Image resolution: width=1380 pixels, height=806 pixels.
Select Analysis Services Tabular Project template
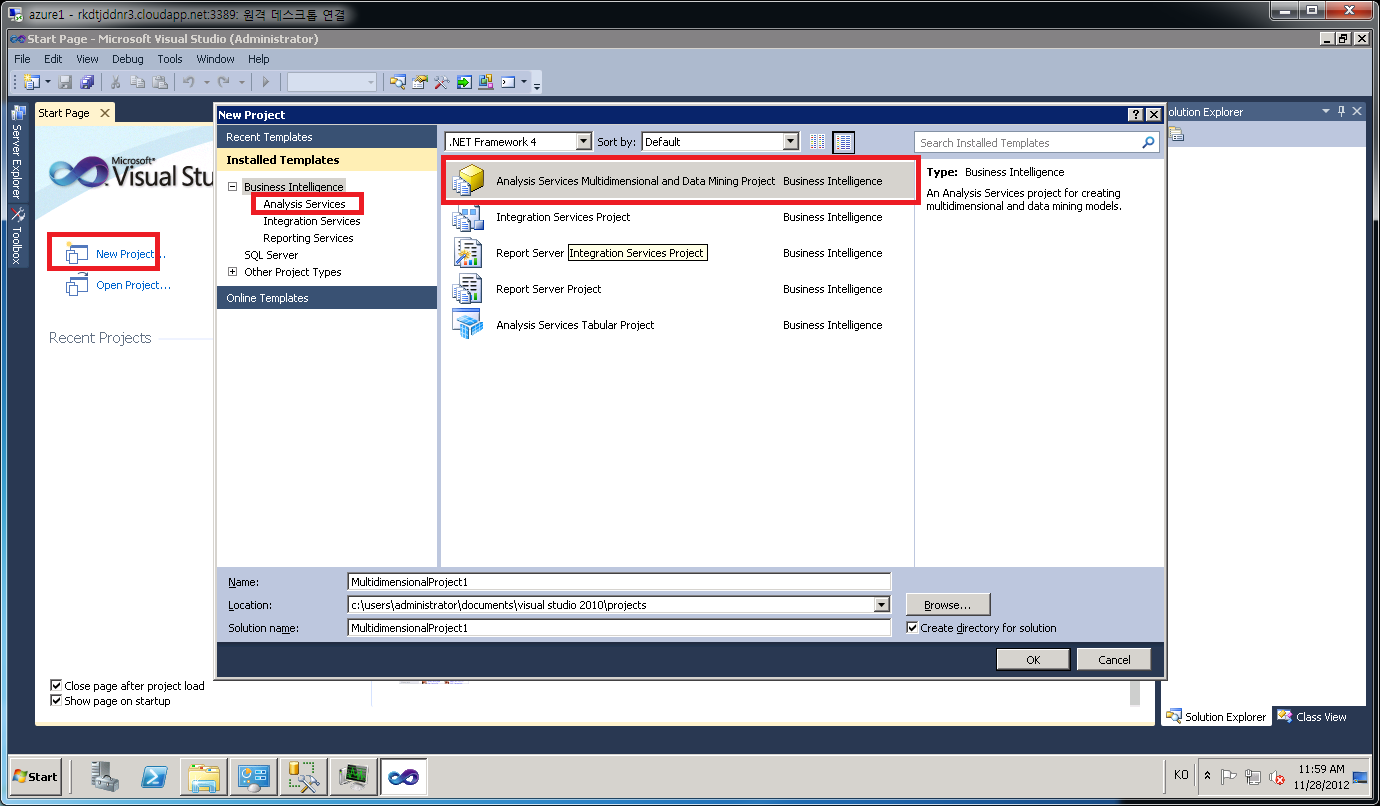[x=677, y=325]
